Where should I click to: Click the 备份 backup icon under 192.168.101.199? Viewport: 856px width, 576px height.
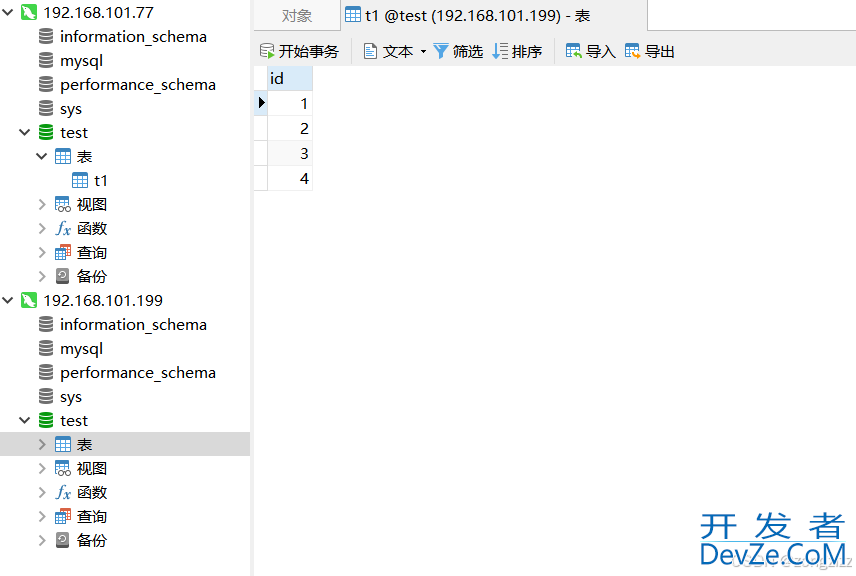point(63,541)
